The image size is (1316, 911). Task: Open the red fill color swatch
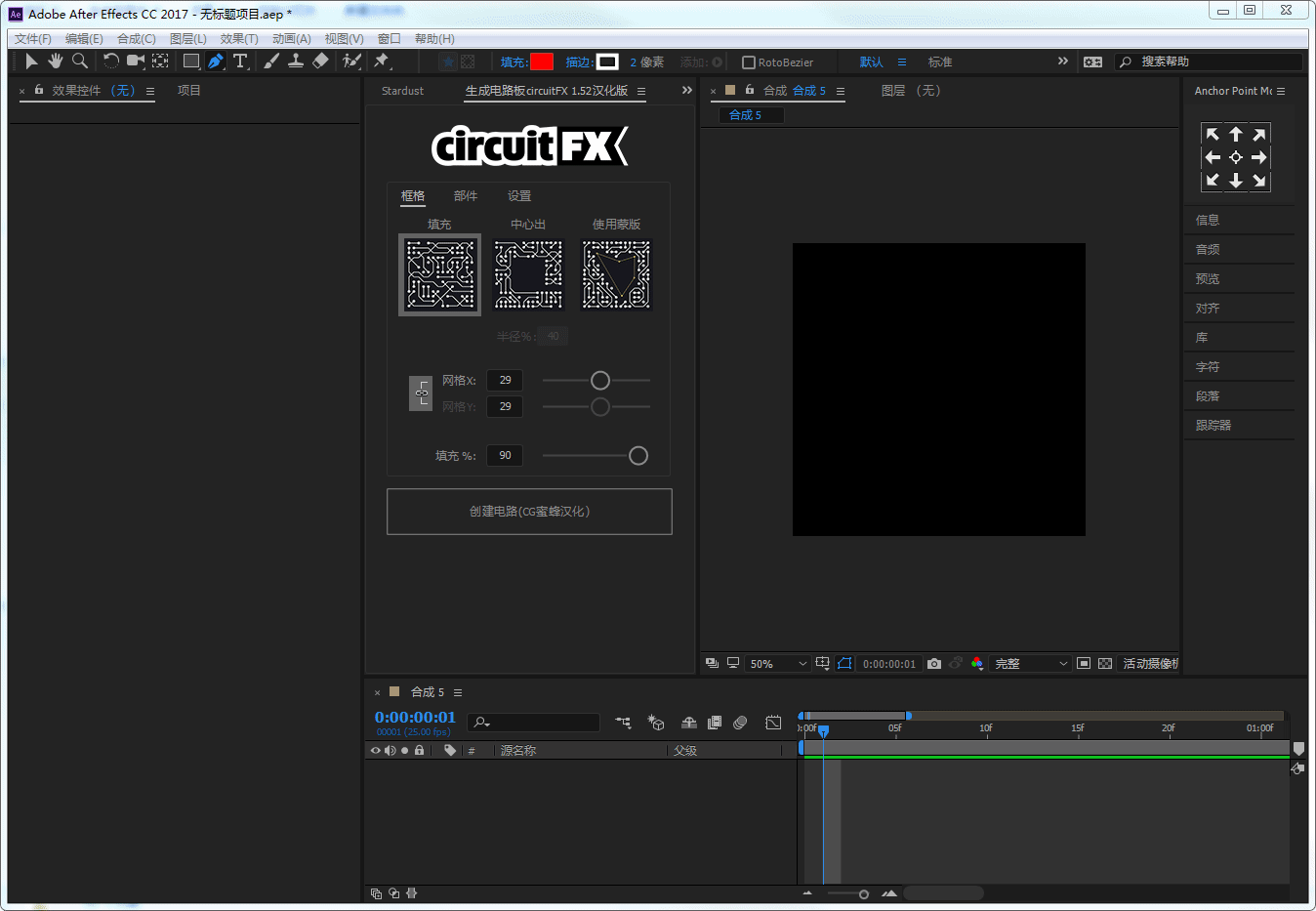(x=542, y=62)
